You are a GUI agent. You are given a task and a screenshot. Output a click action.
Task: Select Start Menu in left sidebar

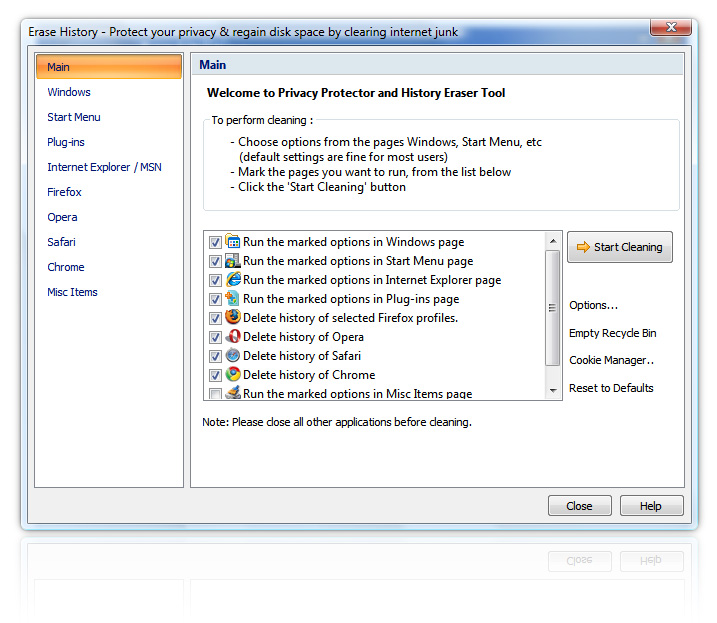(74, 117)
